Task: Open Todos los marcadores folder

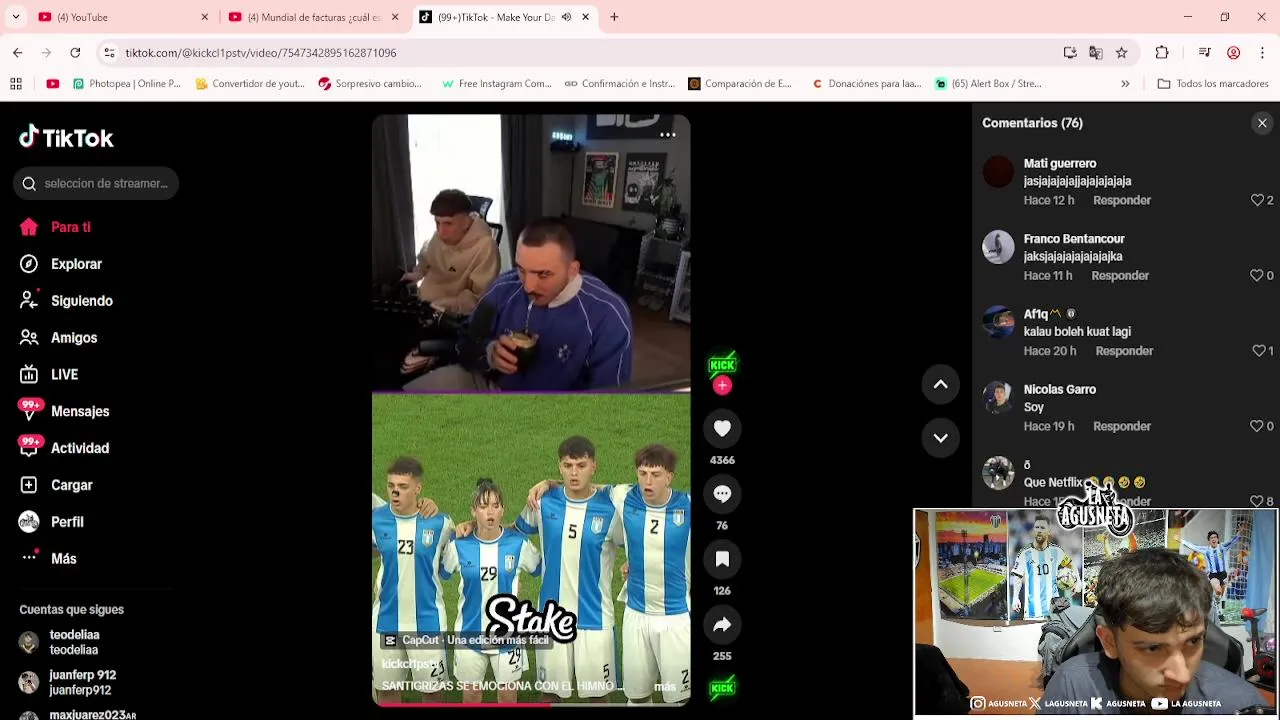Action: point(1213,84)
